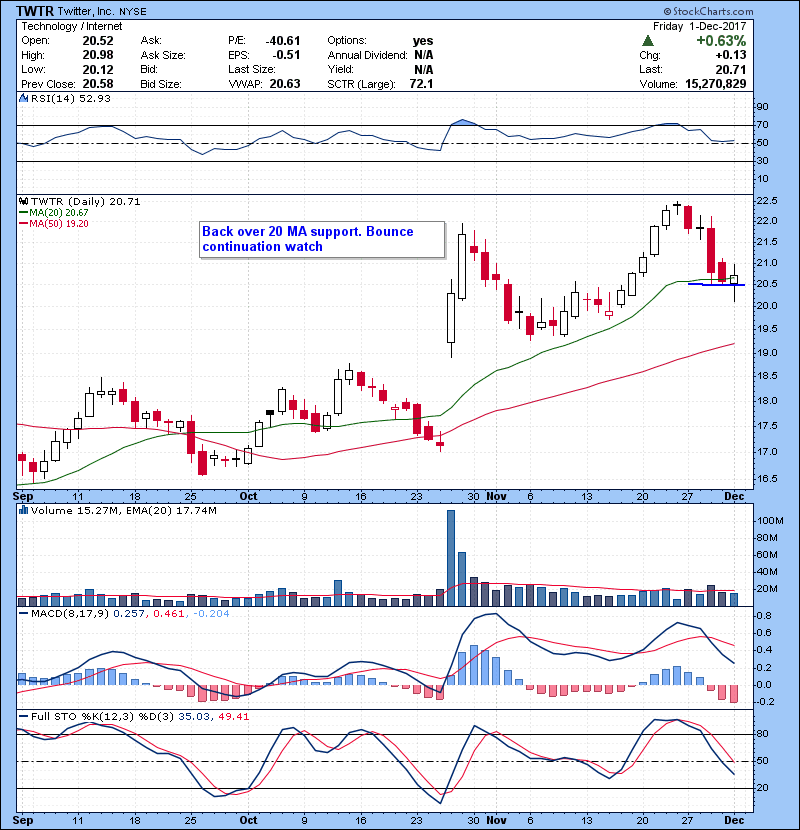Click the 0.8 label on the MACD axis
The height and width of the screenshot is (830, 800).
(764, 616)
